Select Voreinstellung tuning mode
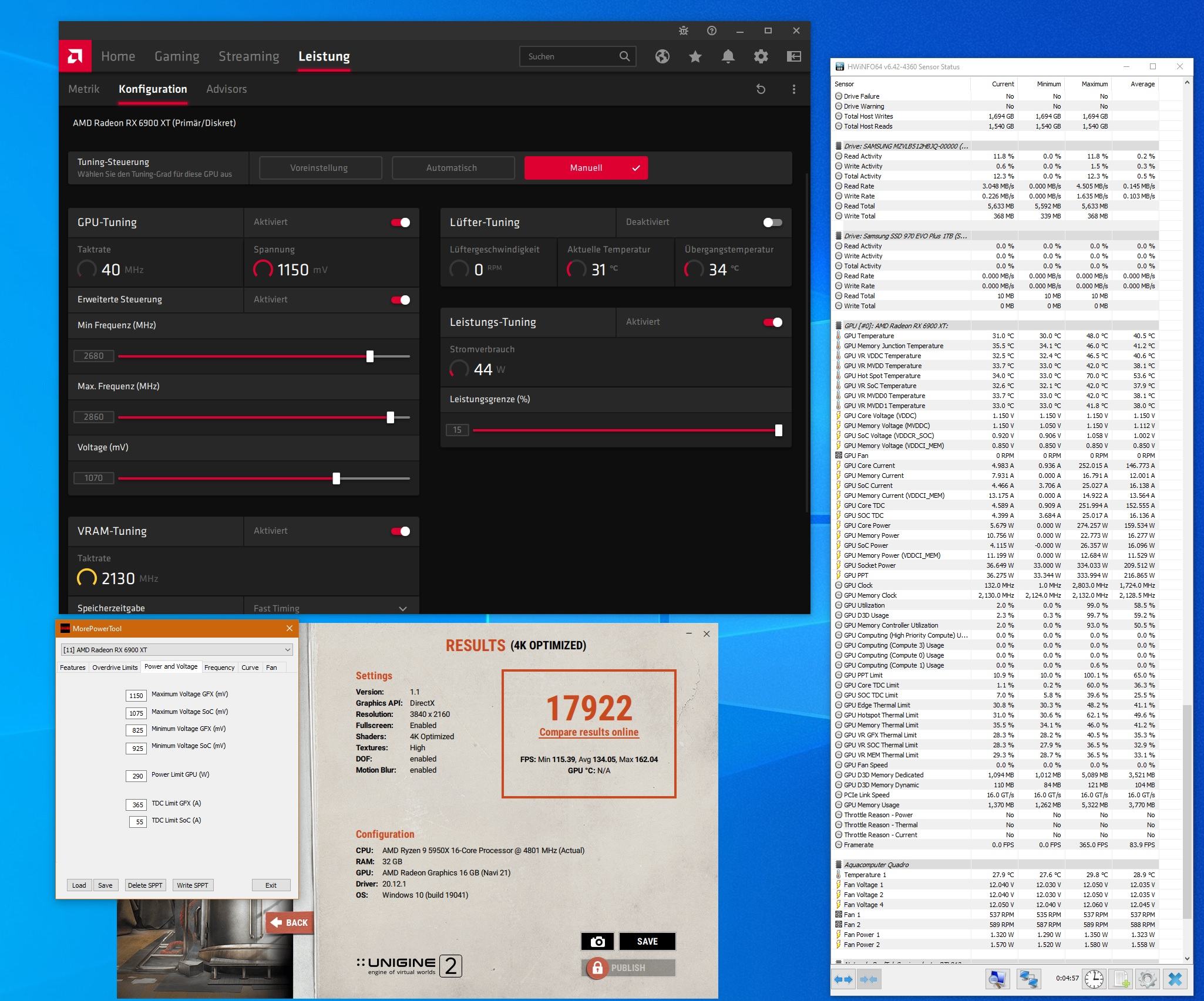The image size is (1204, 1001). [x=320, y=168]
